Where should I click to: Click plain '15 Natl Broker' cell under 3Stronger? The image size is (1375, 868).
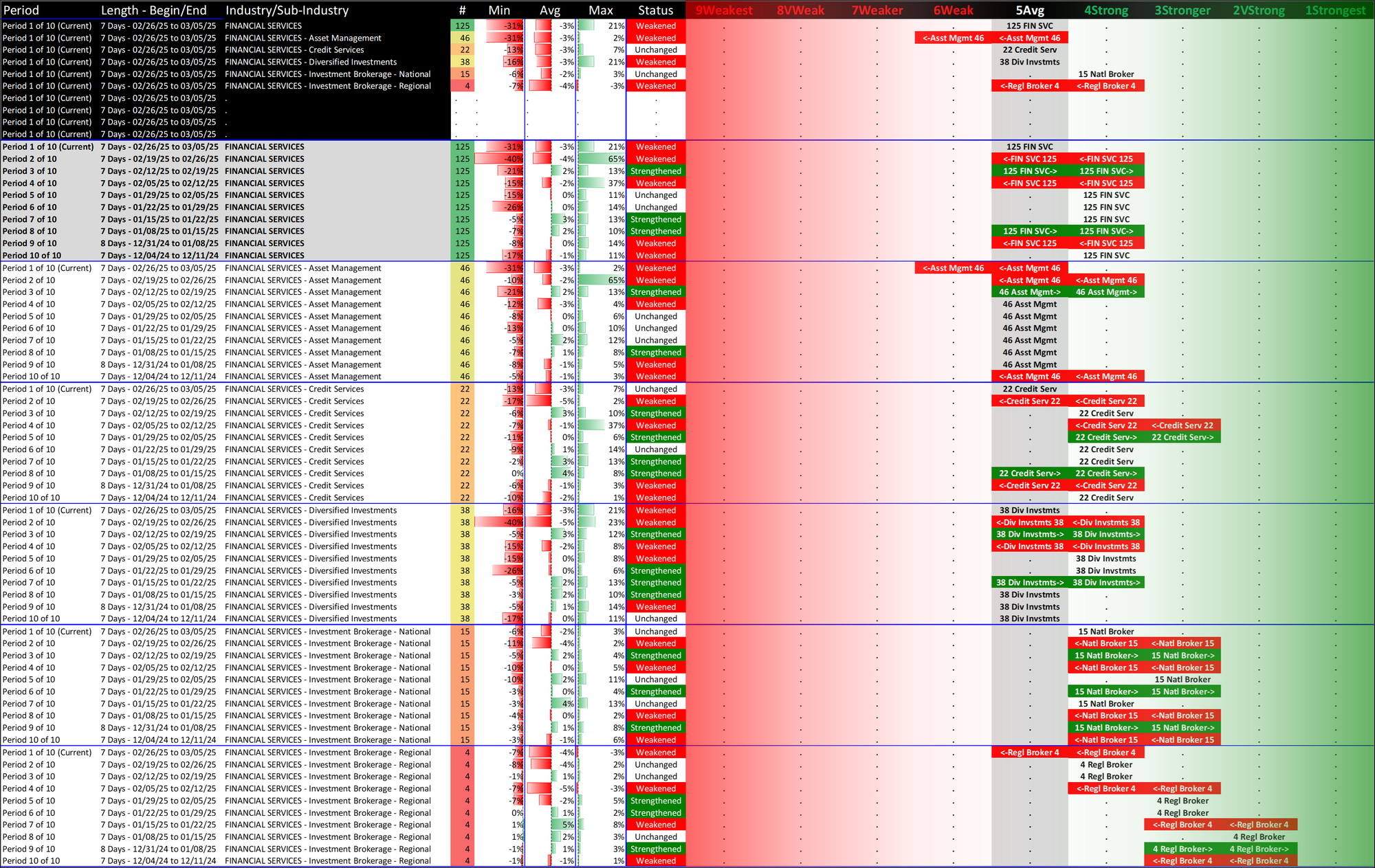(x=1182, y=680)
